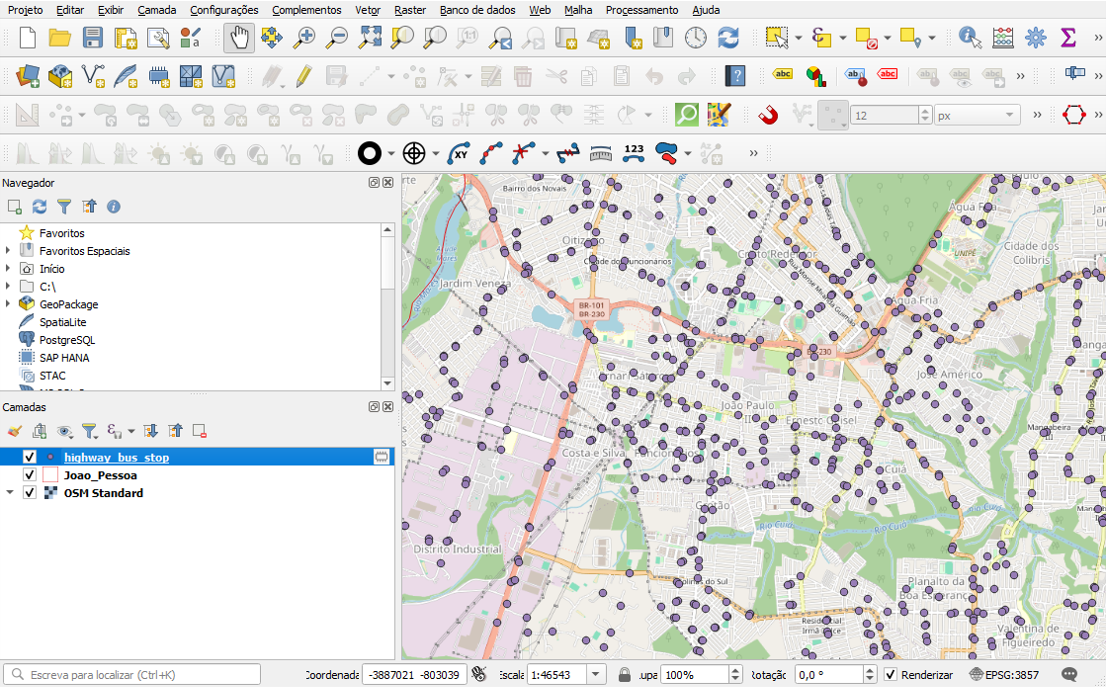
Task: Open the Processing Toolbox gear icon
Action: pos(1036,38)
